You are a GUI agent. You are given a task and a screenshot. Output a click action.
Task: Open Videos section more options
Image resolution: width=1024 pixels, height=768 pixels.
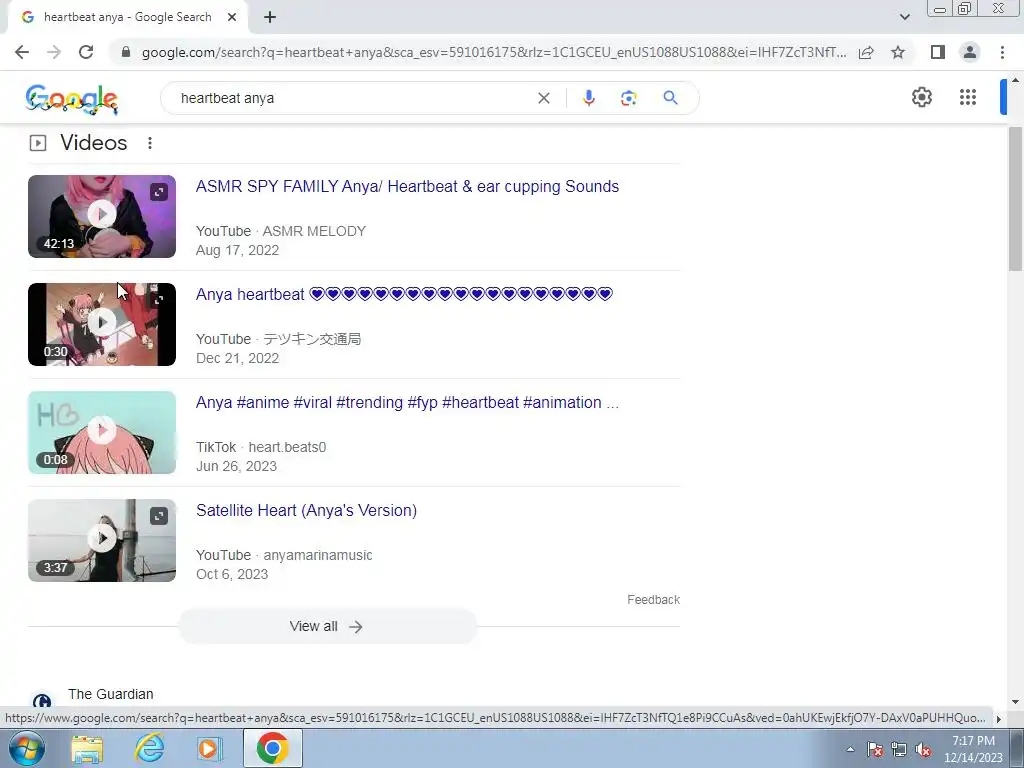pyautogui.click(x=150, y=142)
